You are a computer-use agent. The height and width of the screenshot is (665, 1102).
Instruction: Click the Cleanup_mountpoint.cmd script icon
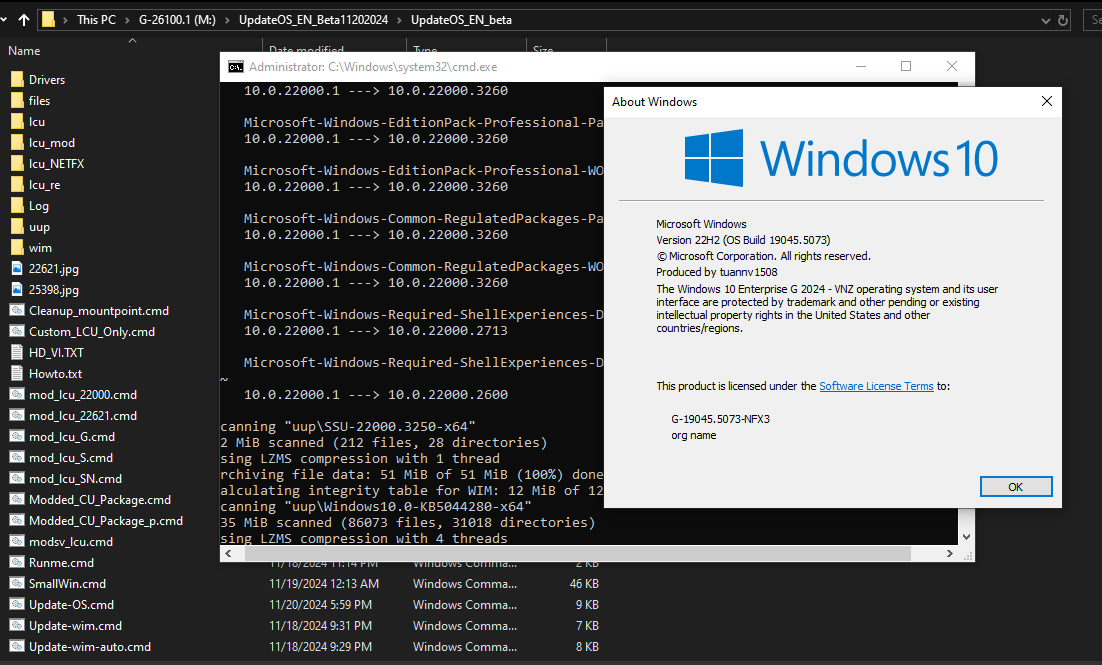tap(18, 310)
